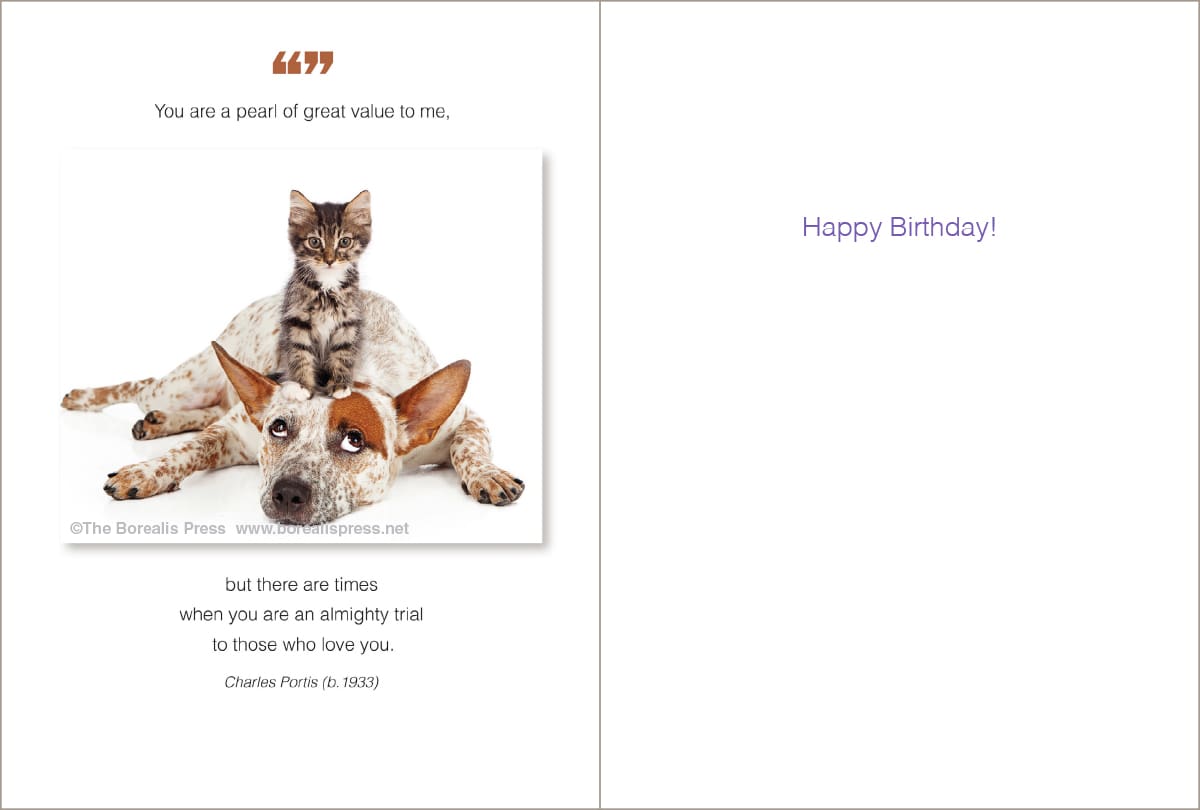Click the 'but there are times' line

coord(302,584)
